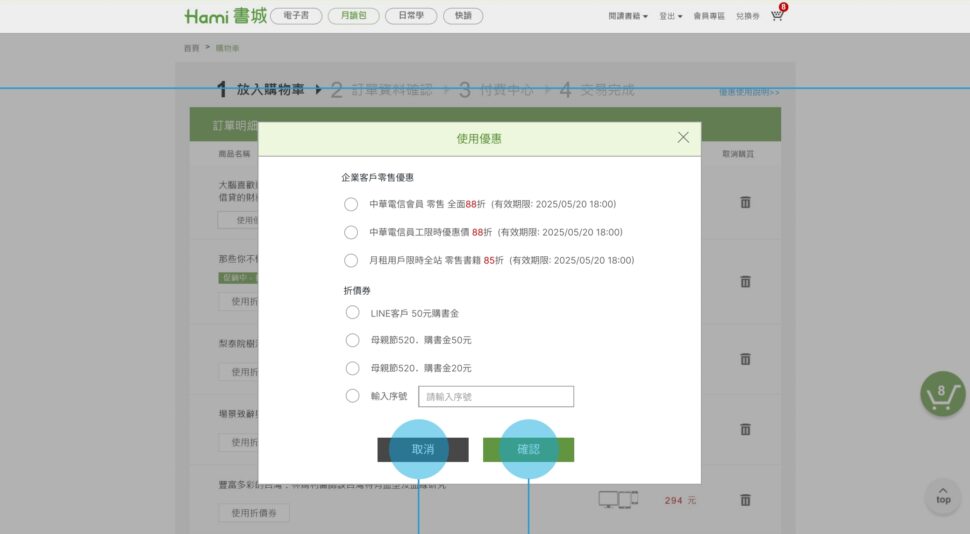Switch to the 月讀包 tab
Screen dimensions: 970x534
(x=354, y=15)
